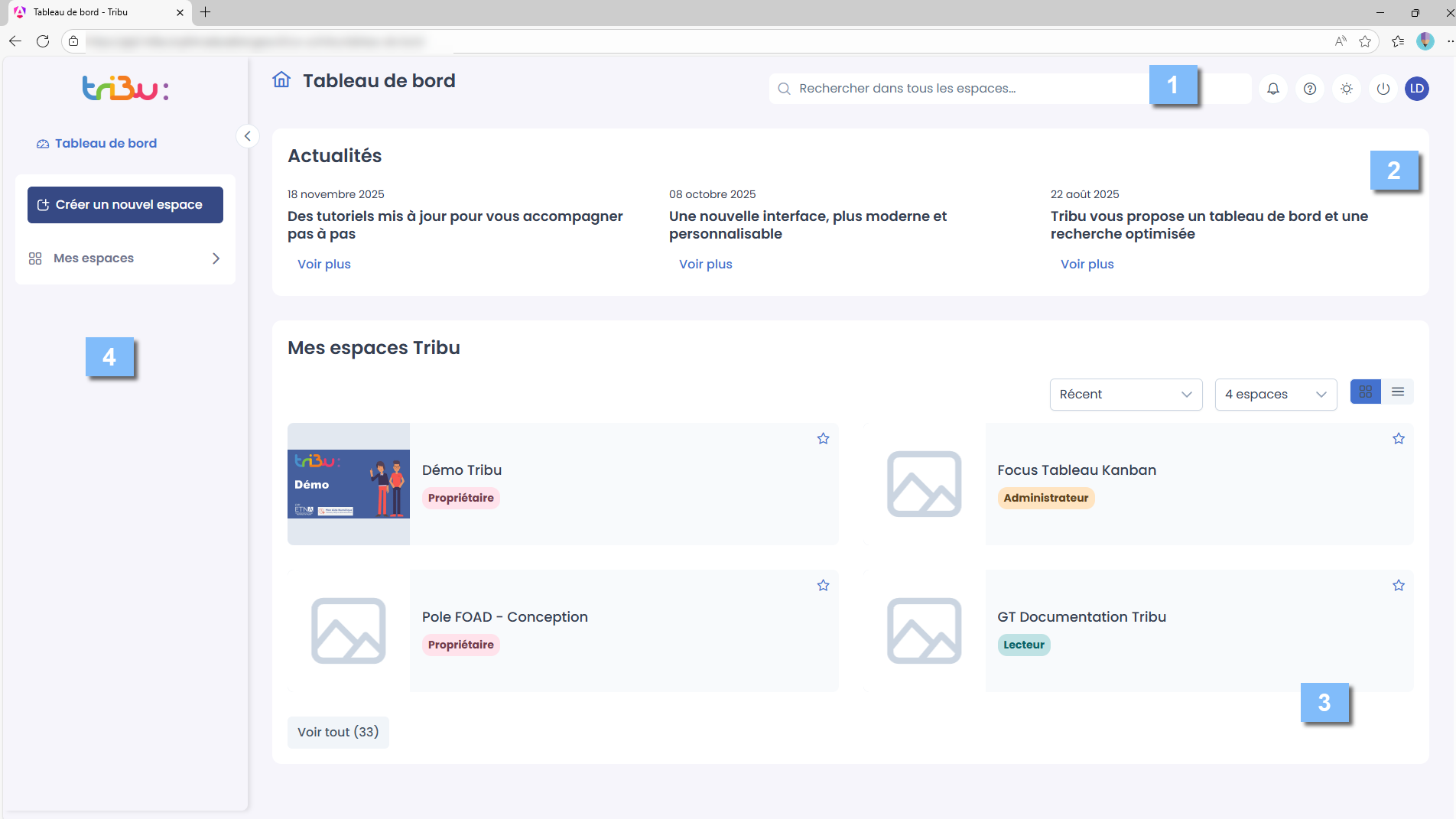Add page to browser favorites star
This screenshot has width=1456, height=819.
tap(1365, 41)
